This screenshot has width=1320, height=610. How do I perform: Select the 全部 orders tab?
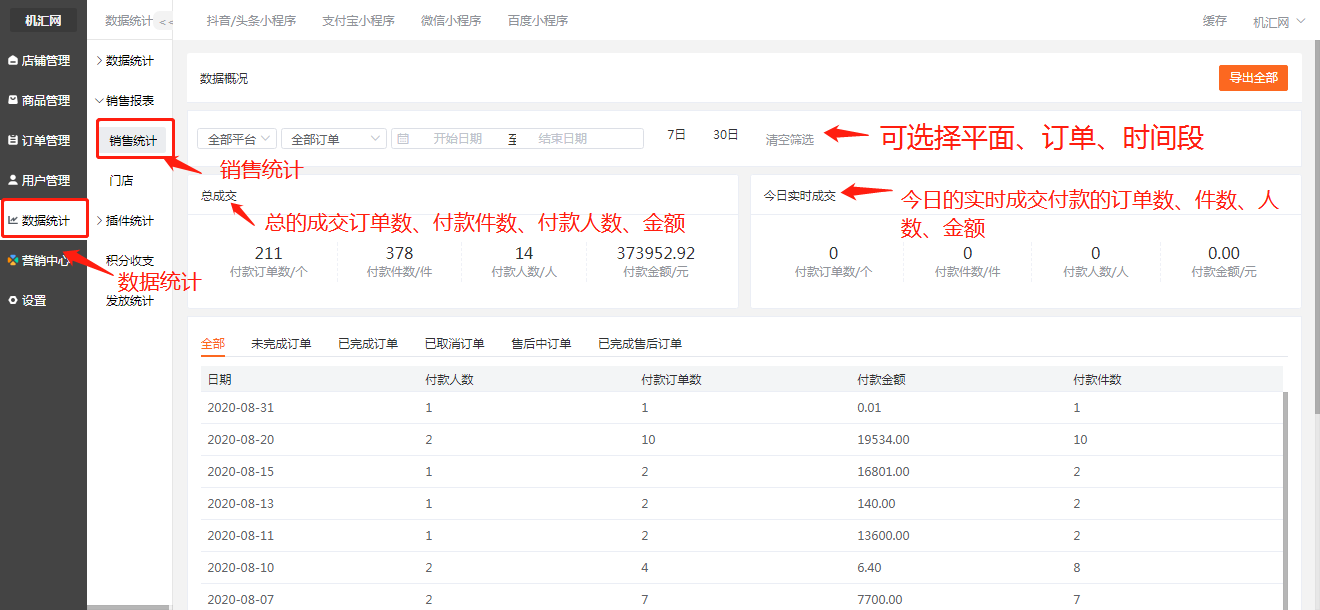tap(213, 343)
